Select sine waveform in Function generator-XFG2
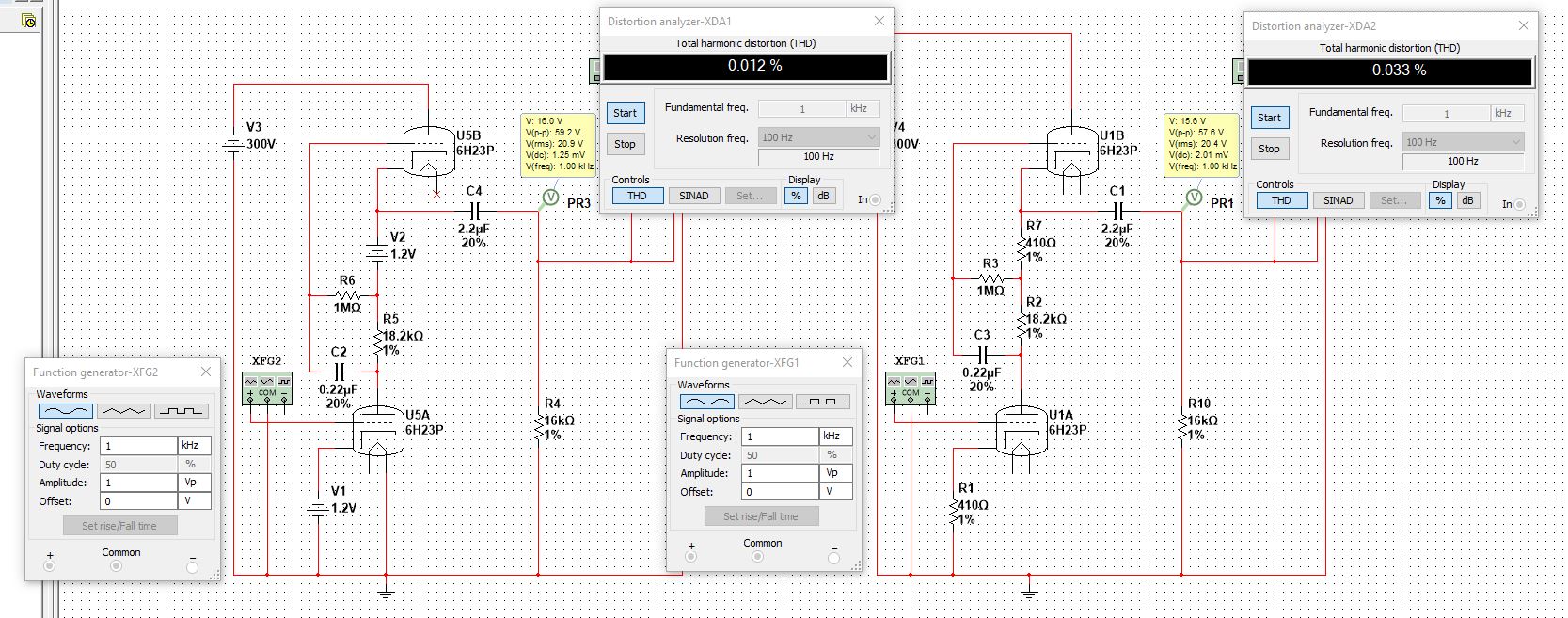Screen dimensions: 1568x618 coord(66,411)
